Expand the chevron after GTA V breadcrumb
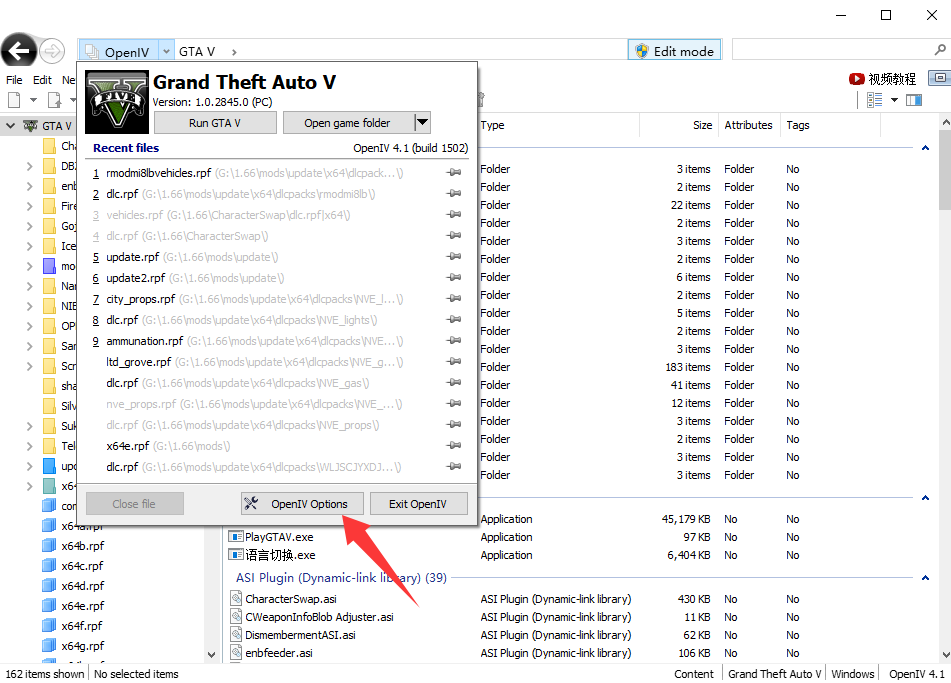Viewport: 951px width, 683px height. 234,52
